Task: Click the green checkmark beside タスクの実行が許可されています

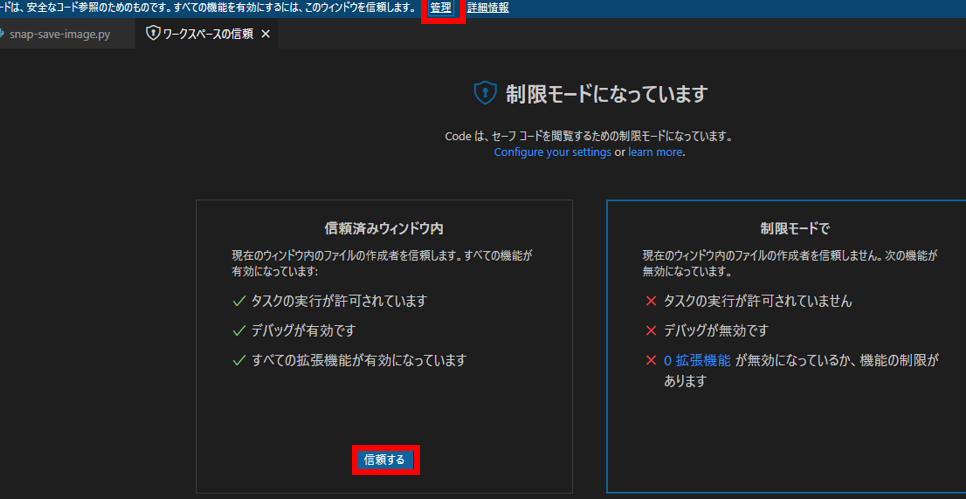Action: [x=238, y=301]
